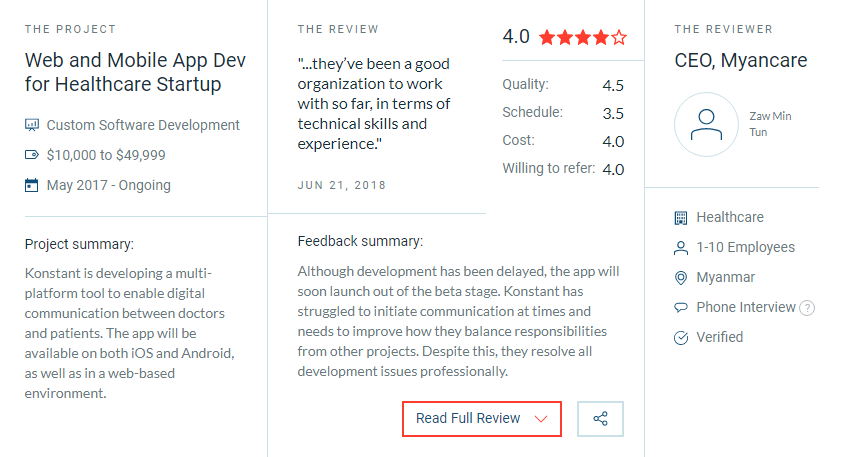This screenshot has height=457, width=842.
Task: Click the Healthcare building icon
Action: [680, 217]
